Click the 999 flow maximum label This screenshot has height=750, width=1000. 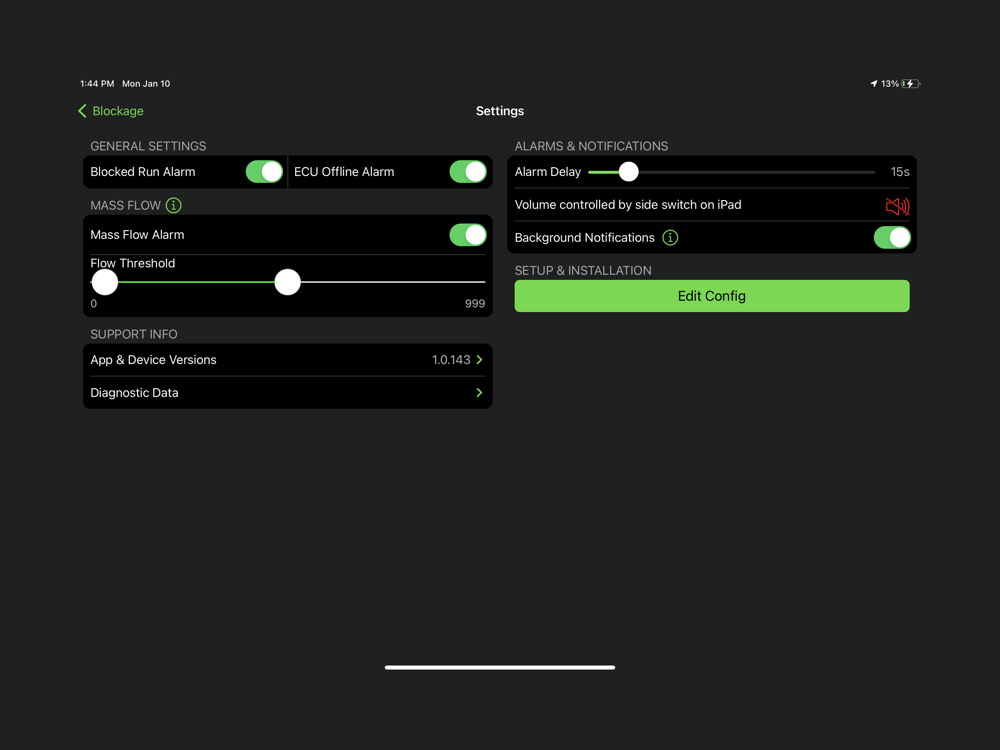click(474, 304)
